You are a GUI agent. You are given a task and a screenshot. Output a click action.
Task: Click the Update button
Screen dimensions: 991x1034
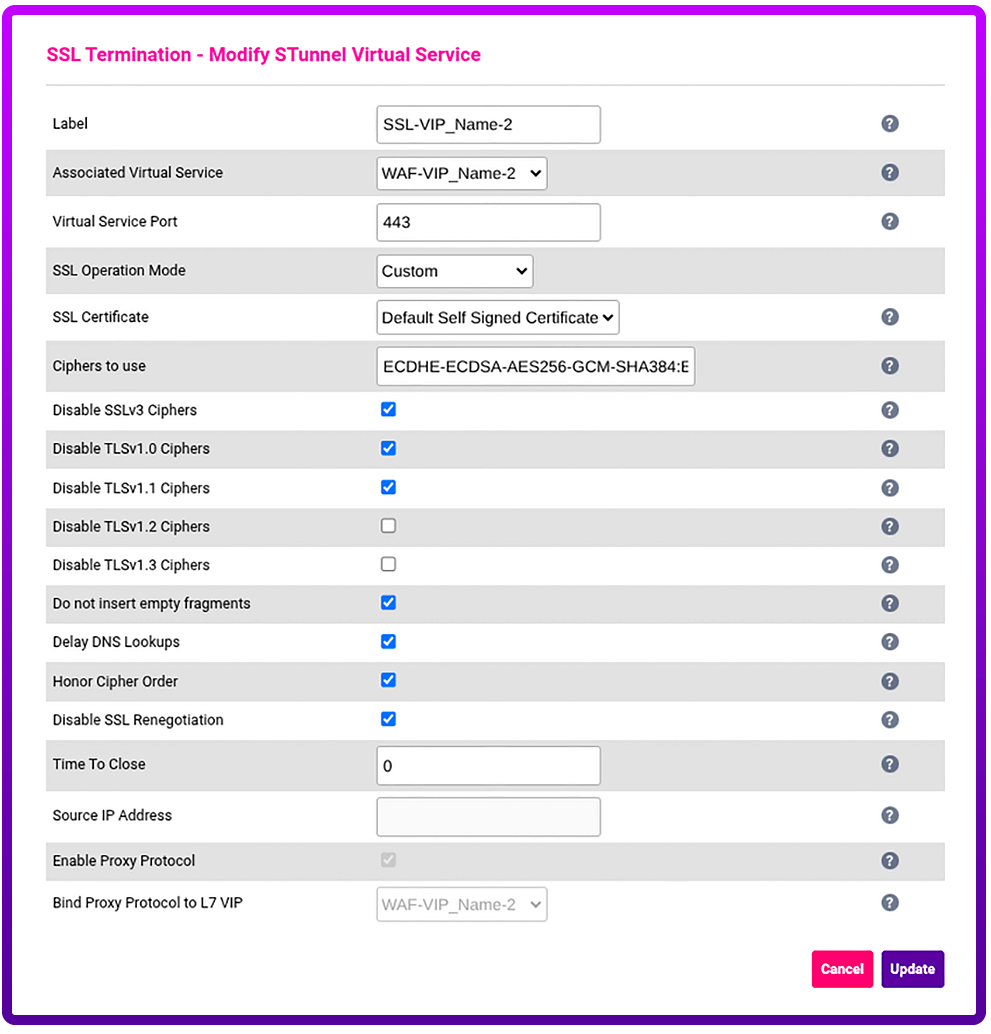(x=912, y=969)
